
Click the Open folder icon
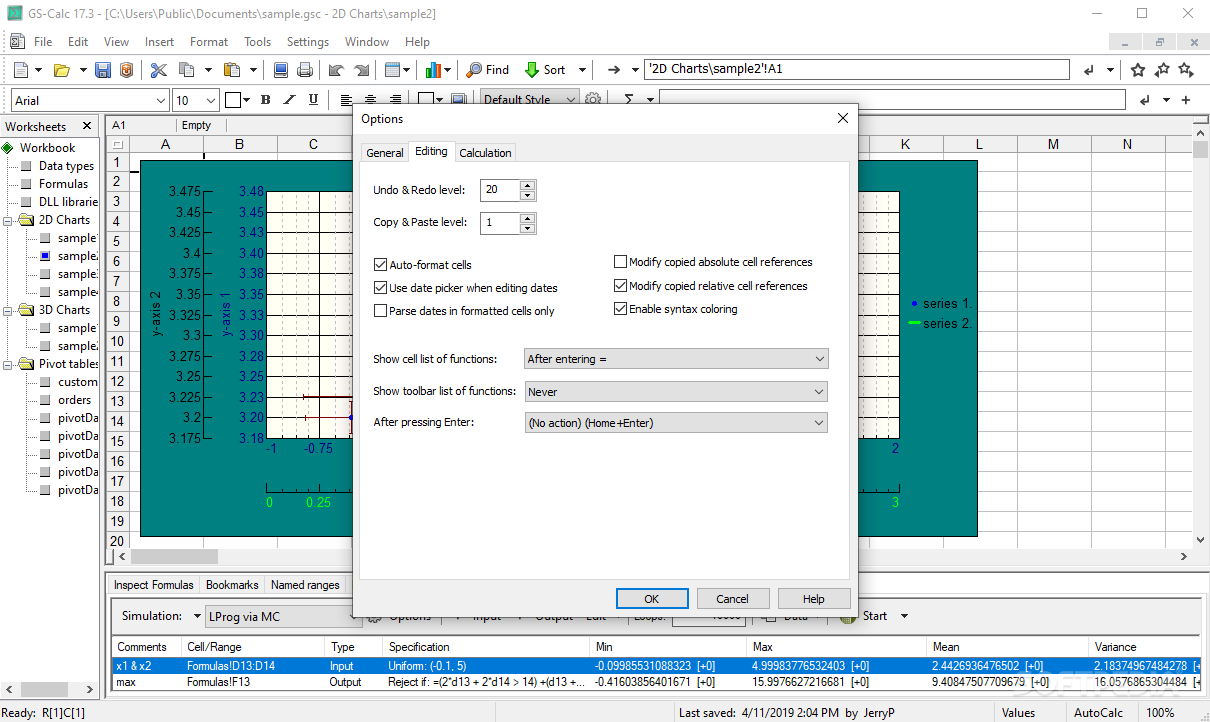61,70
